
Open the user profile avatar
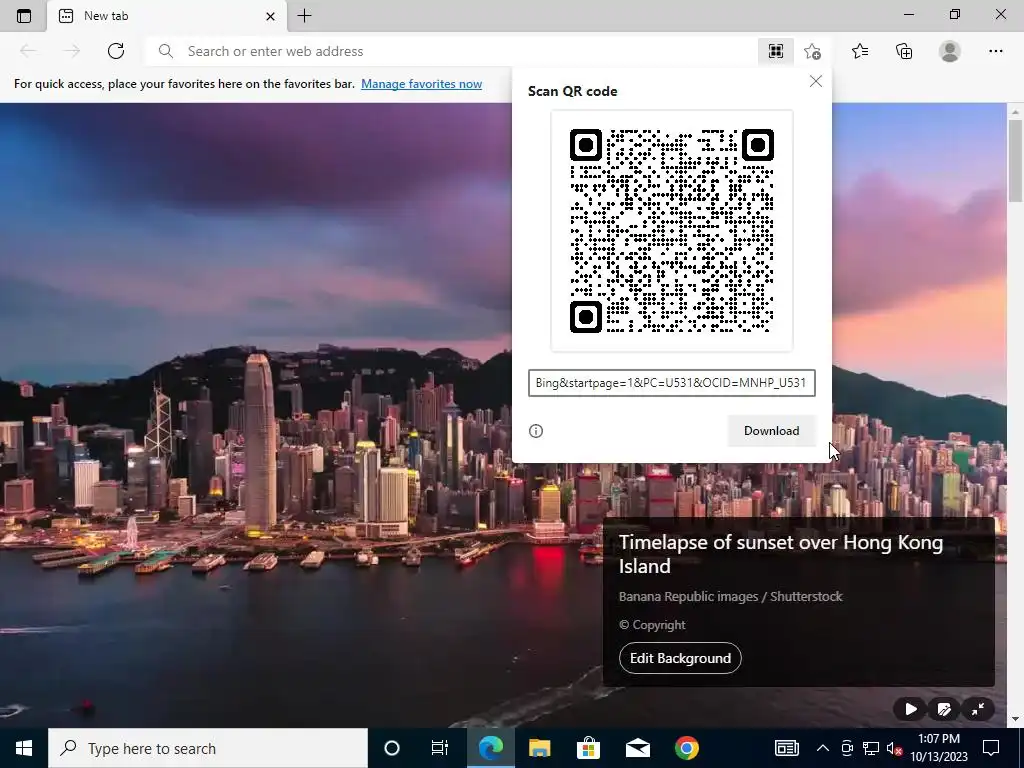pos(950,51)
